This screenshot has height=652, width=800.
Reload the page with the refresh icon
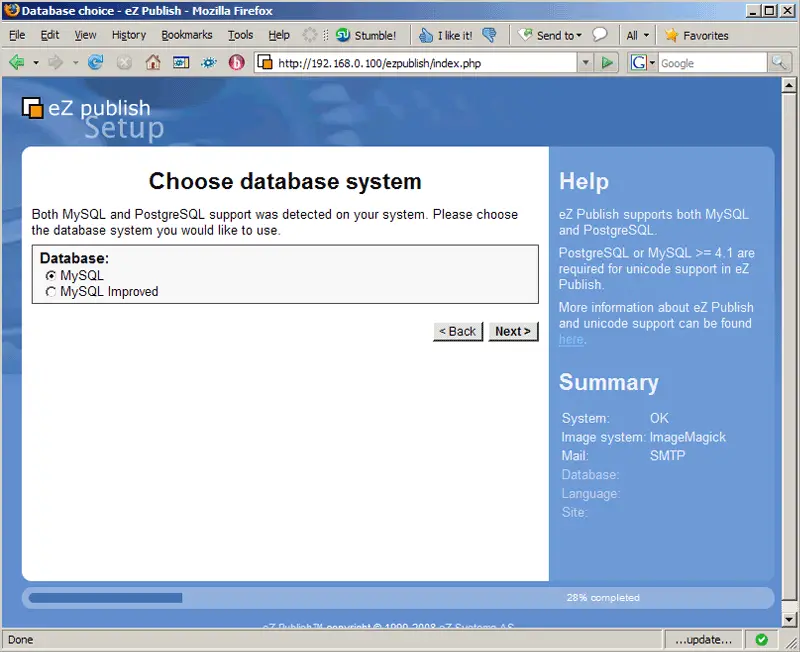point(95,63)
